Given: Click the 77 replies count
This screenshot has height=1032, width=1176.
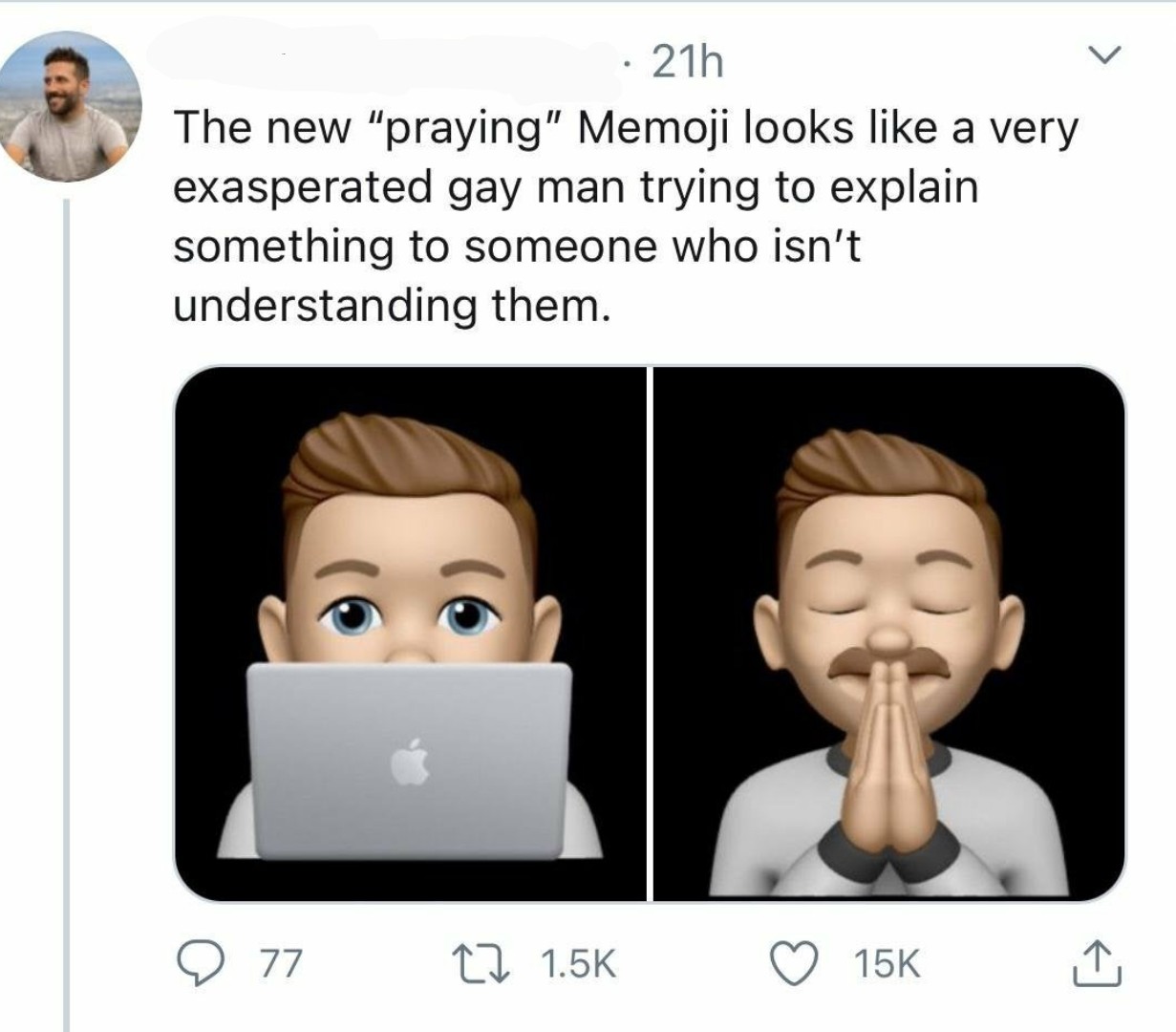Looking at the screenshot, I should [282, 963].
